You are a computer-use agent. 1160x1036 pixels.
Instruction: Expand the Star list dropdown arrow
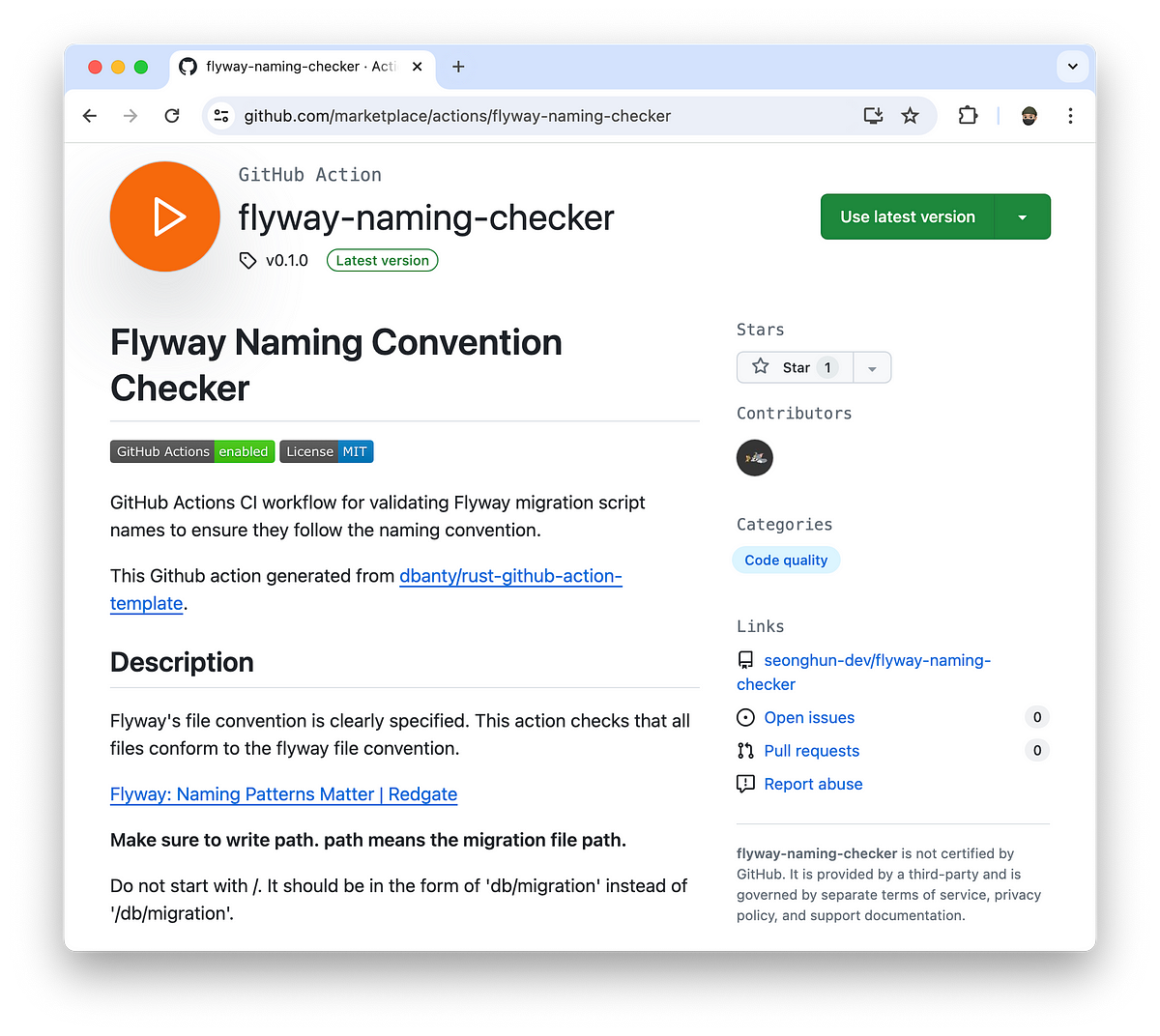872,367
